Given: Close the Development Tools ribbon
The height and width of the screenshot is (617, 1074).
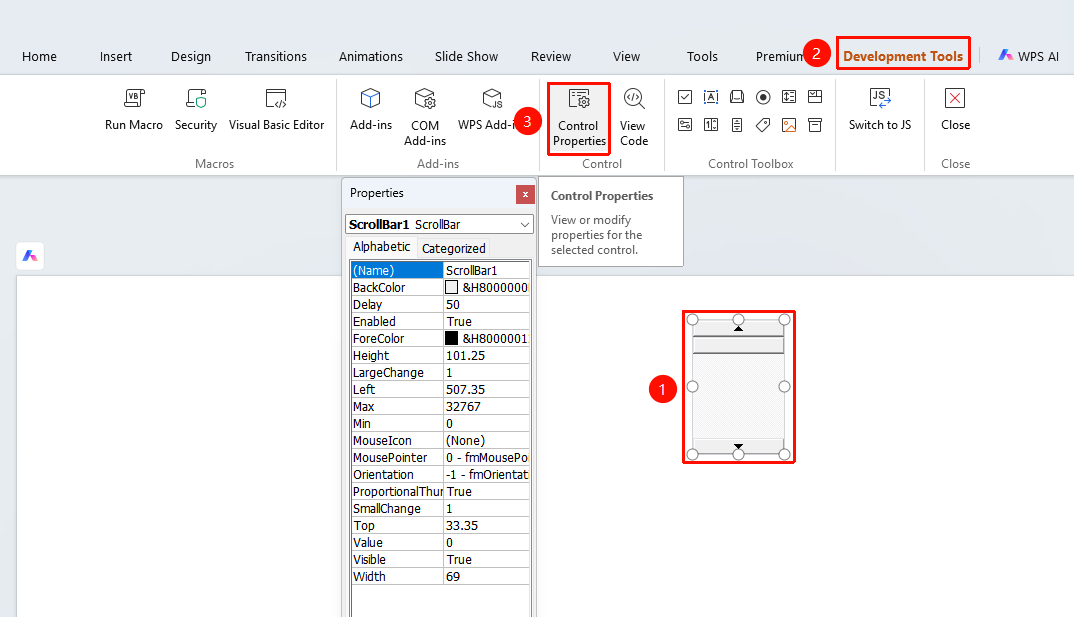Looking at the screenshot, I should click(955, 110).
